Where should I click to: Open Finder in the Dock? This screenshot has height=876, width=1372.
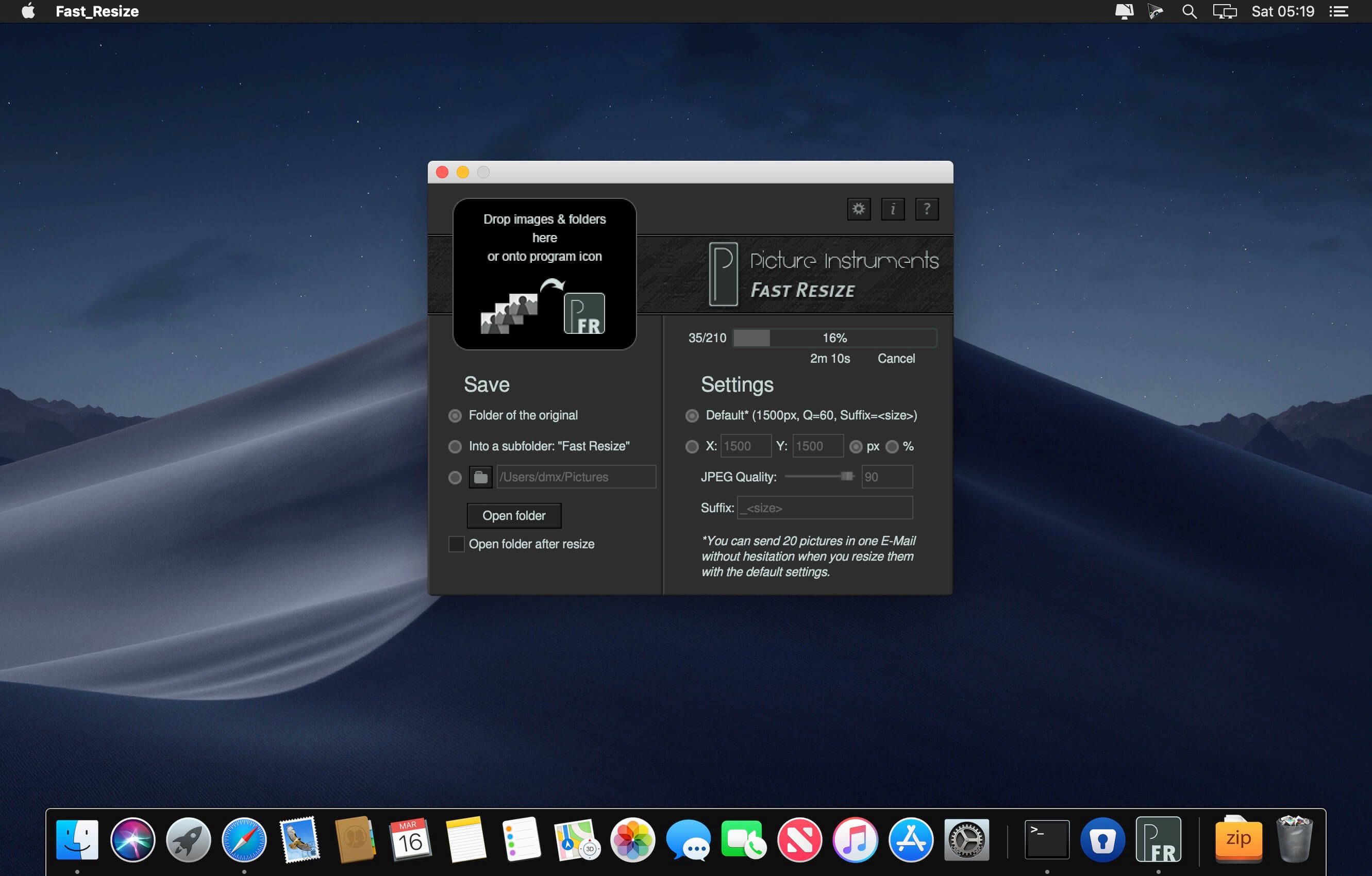click(77, 839)
